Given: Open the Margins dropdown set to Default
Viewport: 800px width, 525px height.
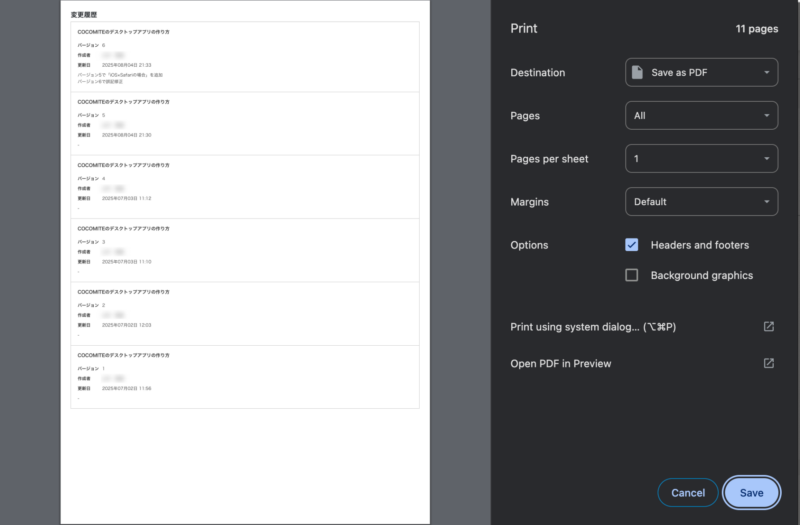Looking at the screenshot, I should (x=701, y=202).
